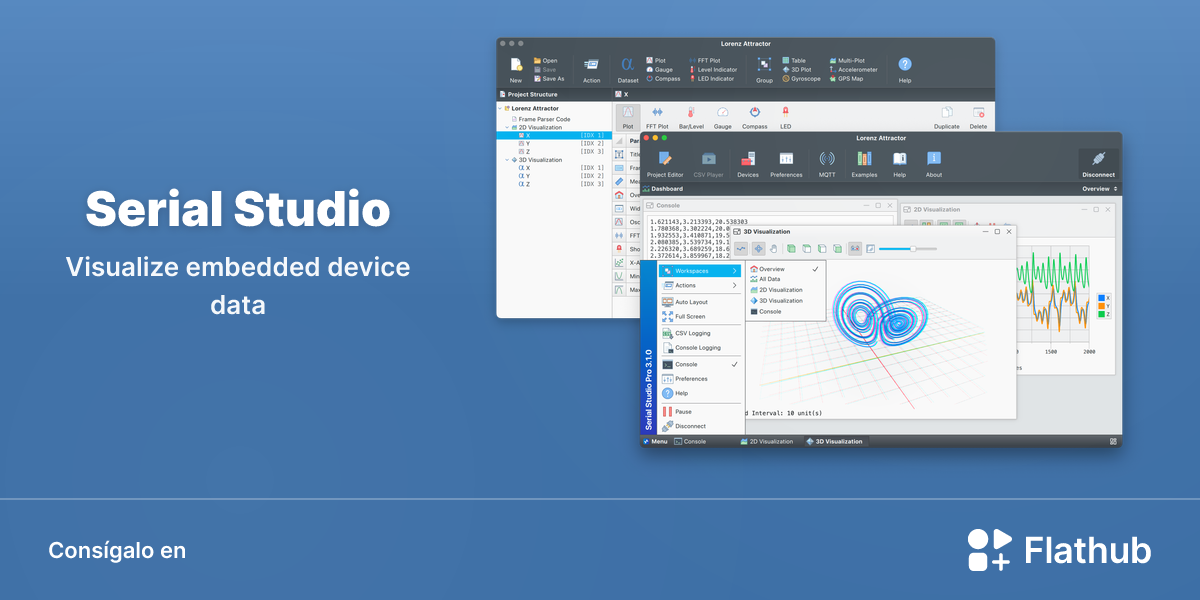The width and height of the screenshot is (1200, 600).
Task: Select the pan hand tool in 3D view
Action: pos(772,248)
